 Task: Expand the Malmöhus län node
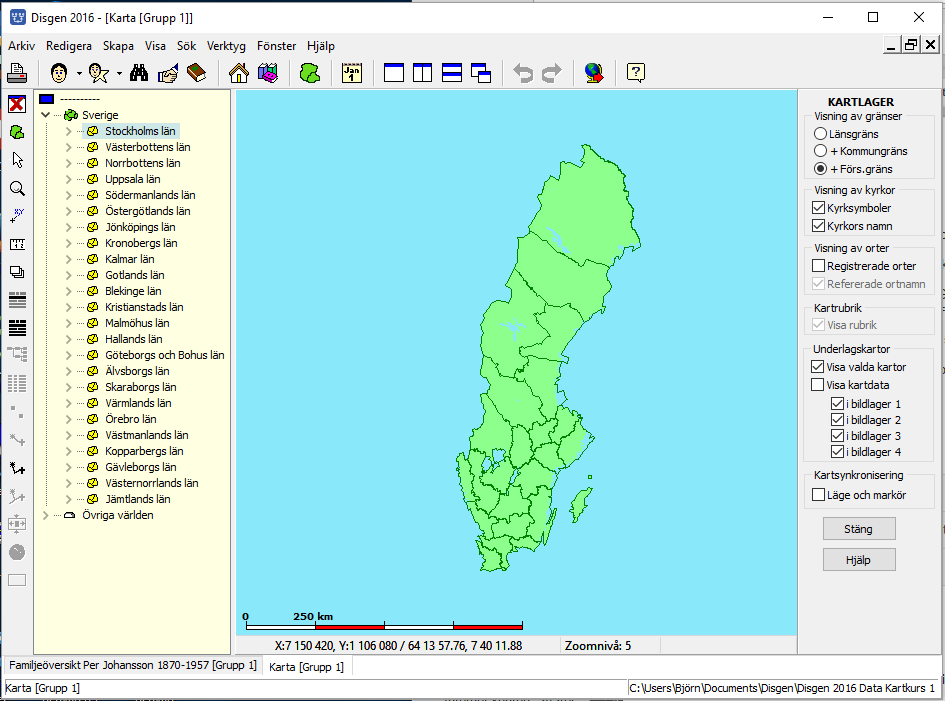point(68,323)
